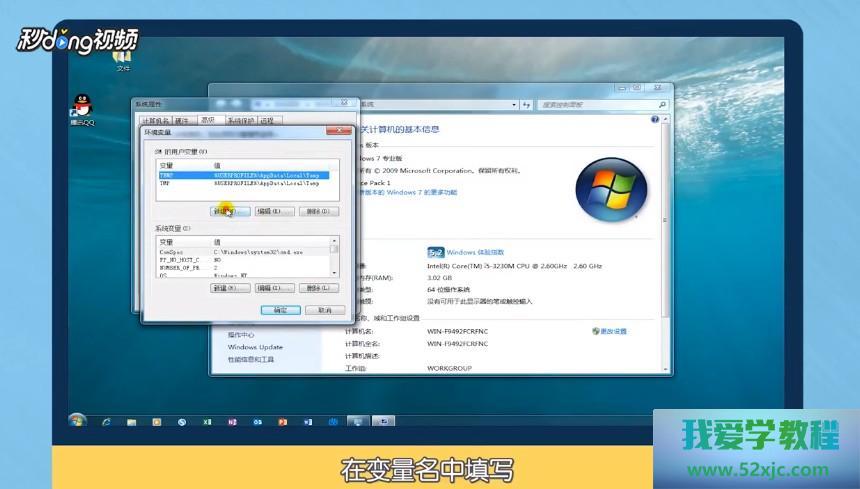Screen dimensions: 860x489
Task: Launch Internet Explorer from the taskbar
Action: click(106, 422)
